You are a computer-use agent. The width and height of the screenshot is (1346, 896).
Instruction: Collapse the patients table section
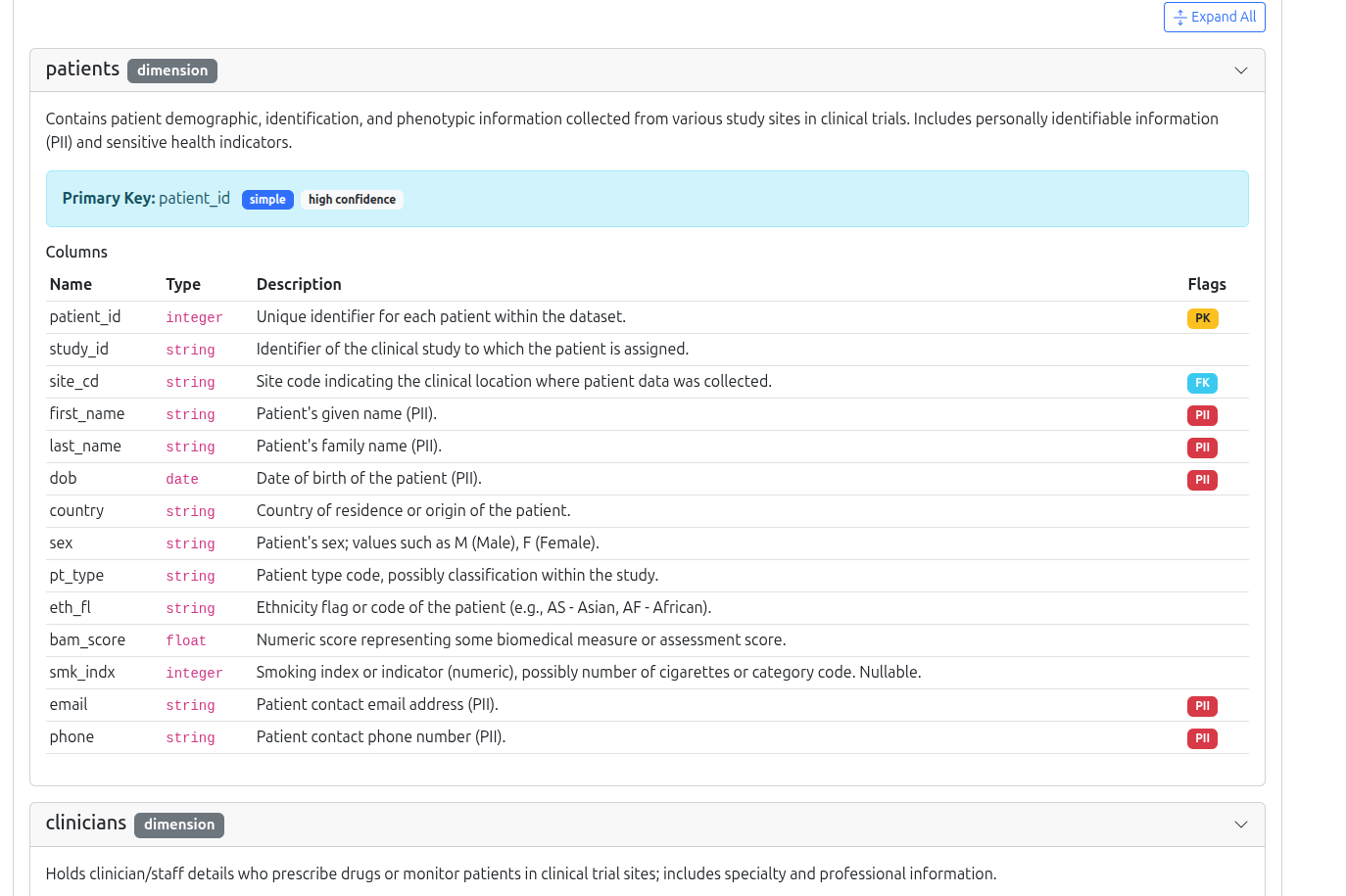click(1240, 70)
